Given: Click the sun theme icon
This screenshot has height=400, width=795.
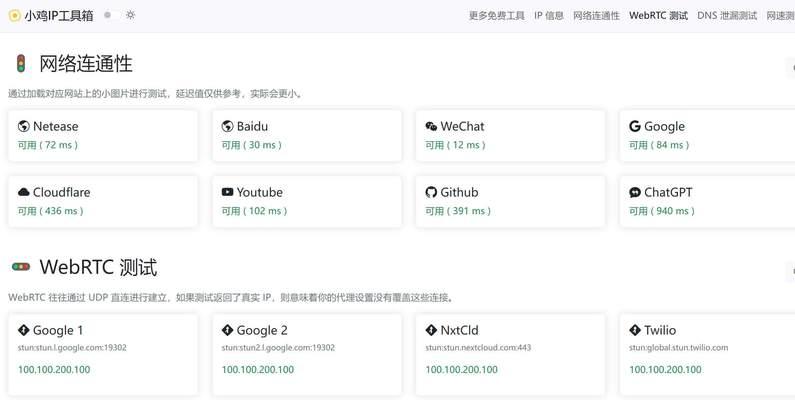Looking at the screenshot, I should (x=131, y=15).
